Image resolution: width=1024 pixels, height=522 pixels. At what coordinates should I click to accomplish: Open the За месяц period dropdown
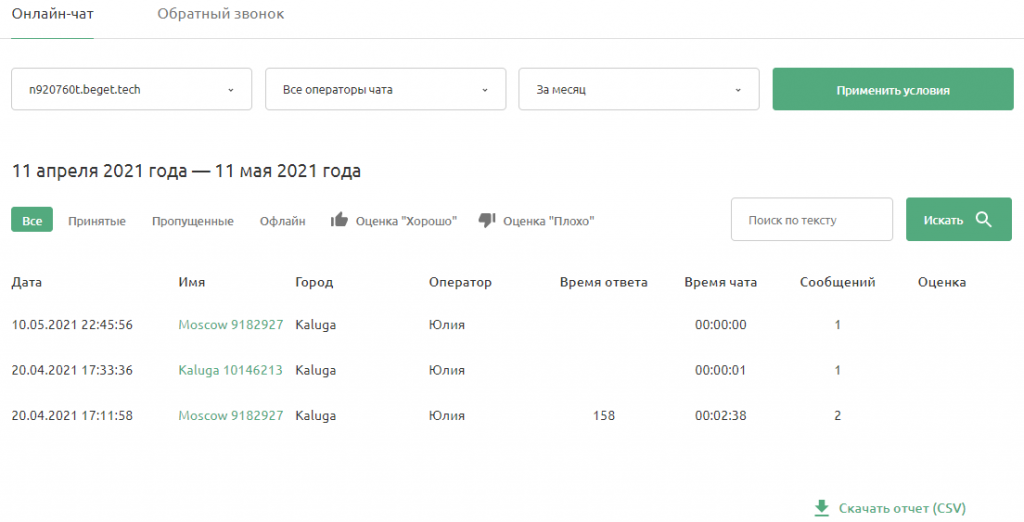(x=639, y=90)
